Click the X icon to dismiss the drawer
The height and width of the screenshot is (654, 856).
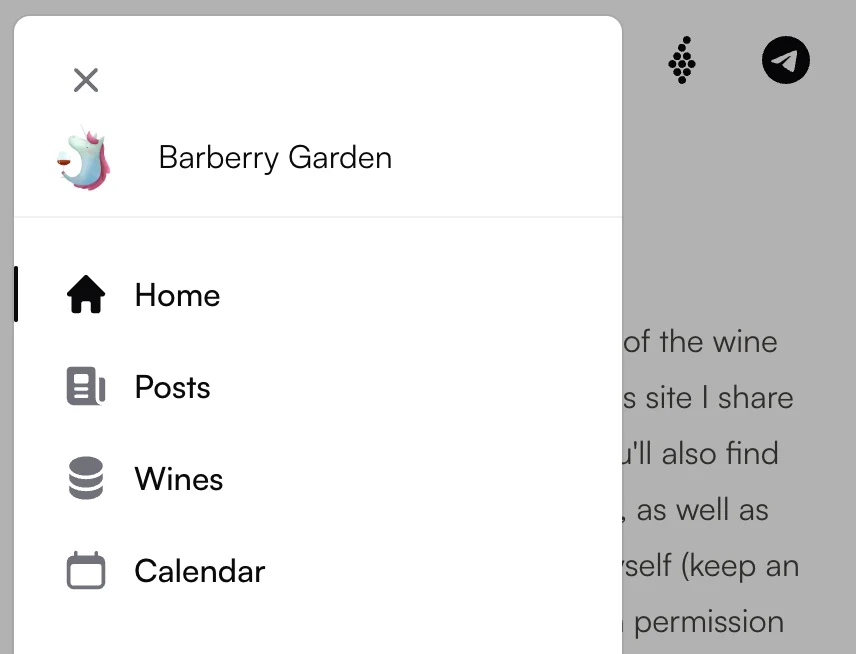(x=86, y=80)
